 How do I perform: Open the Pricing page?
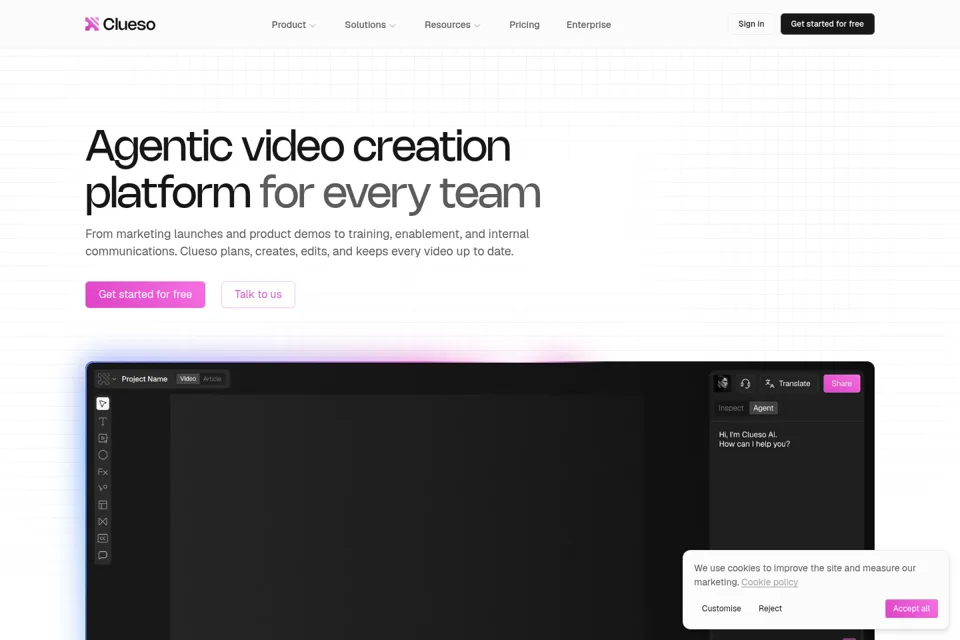click(x=525, y=24)
